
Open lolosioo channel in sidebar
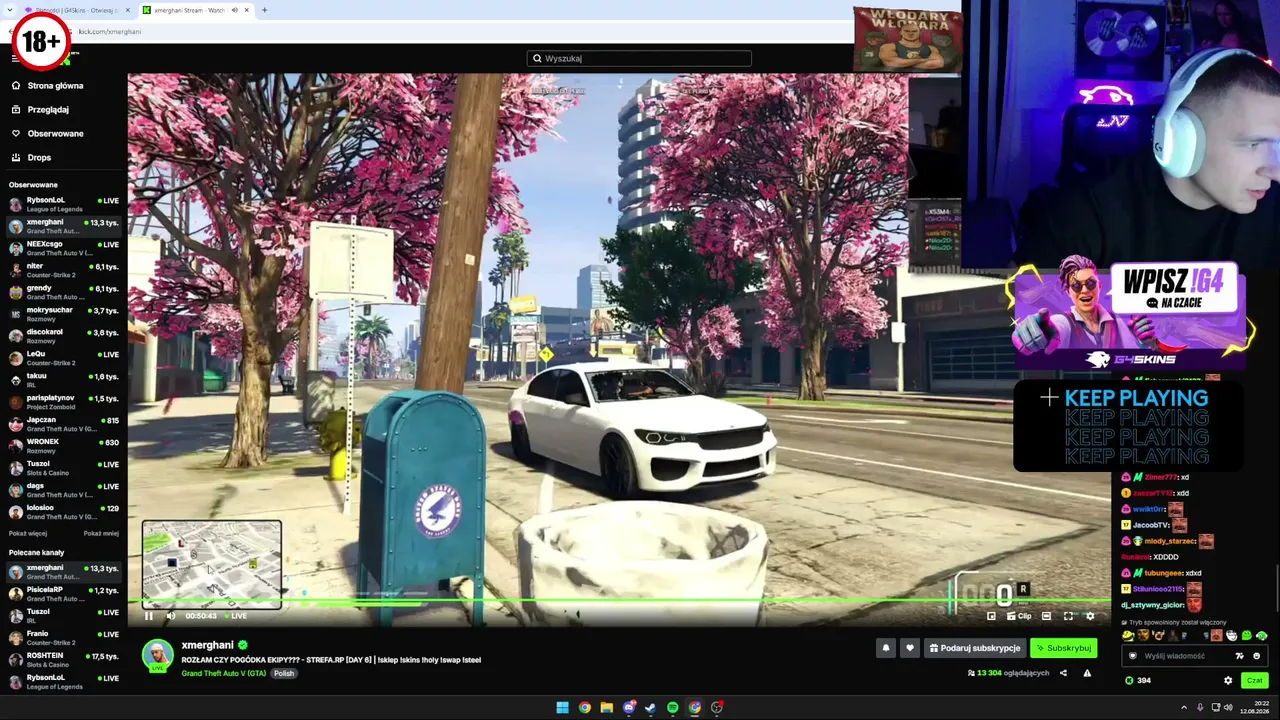pyautogui.click(x=64, y=512)
